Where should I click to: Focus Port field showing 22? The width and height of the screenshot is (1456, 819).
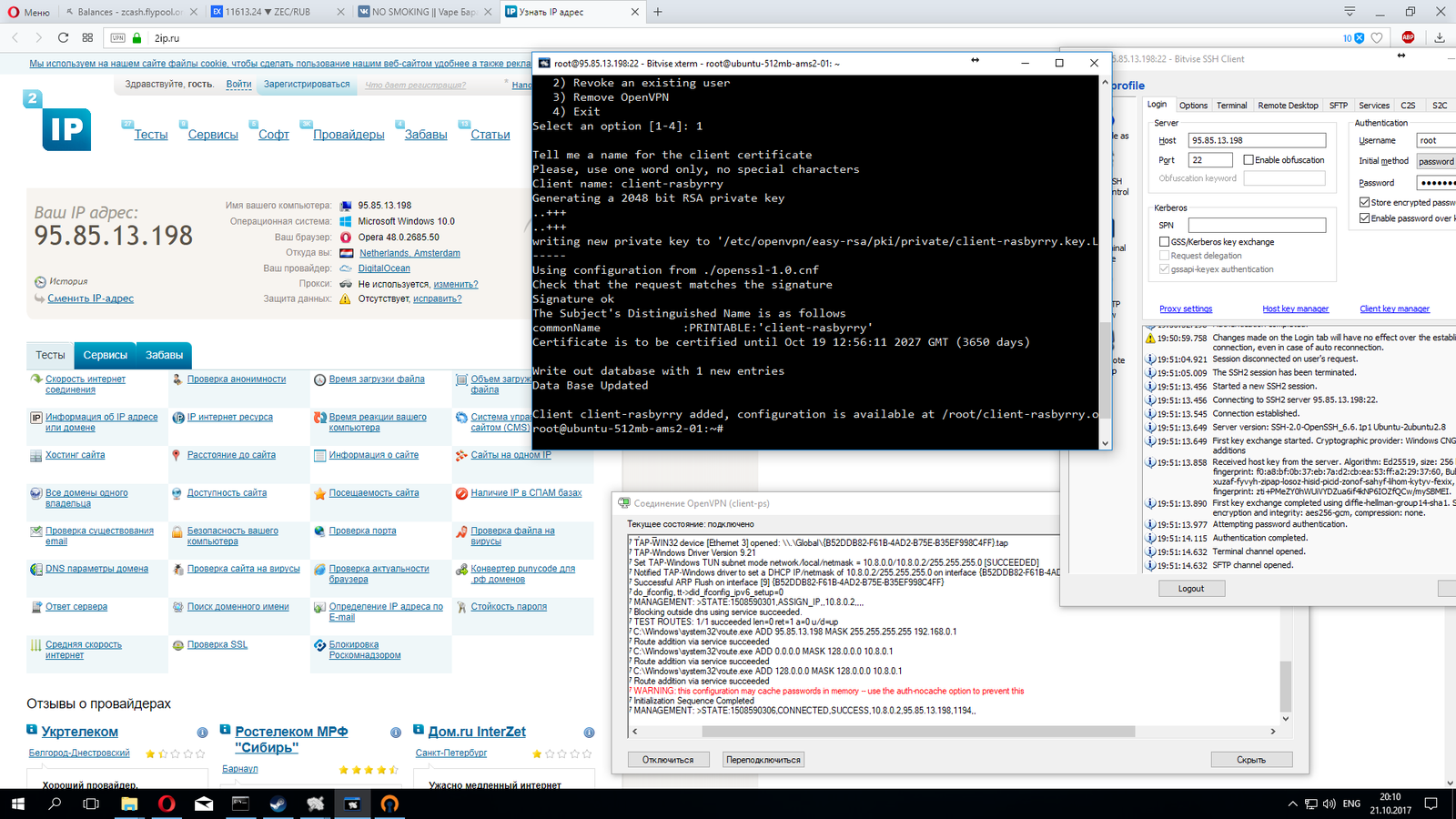(x=1210, y=160)
